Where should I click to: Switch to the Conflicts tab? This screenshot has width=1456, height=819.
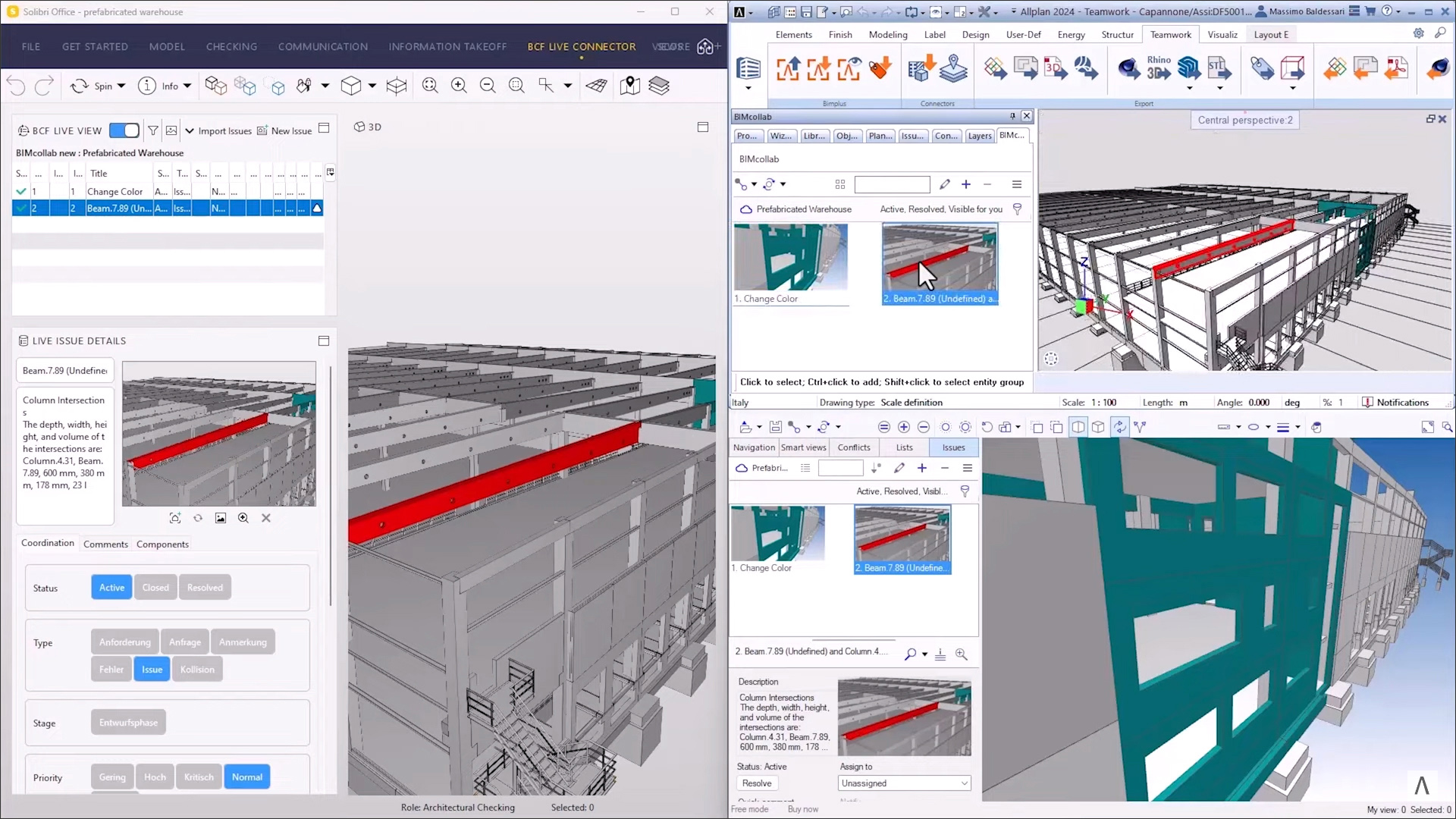tap(854, 447)
